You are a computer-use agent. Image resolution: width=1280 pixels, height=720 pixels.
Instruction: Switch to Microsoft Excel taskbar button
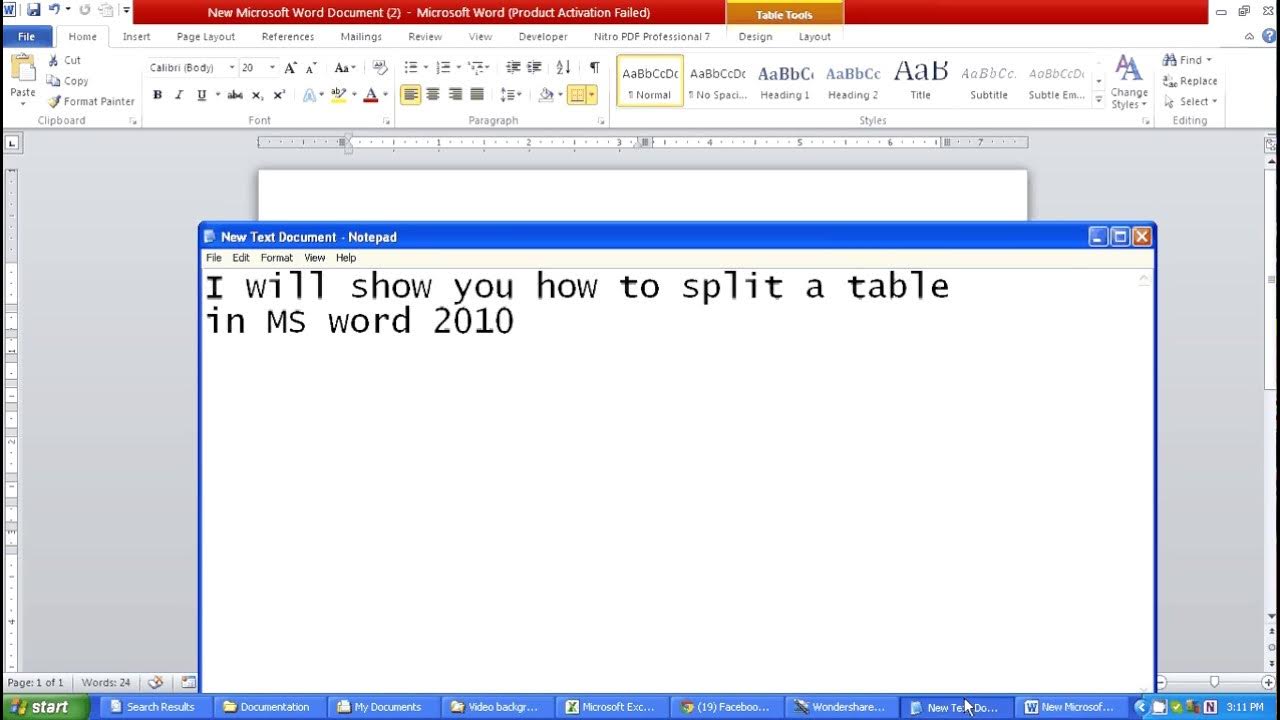point(610,707)
